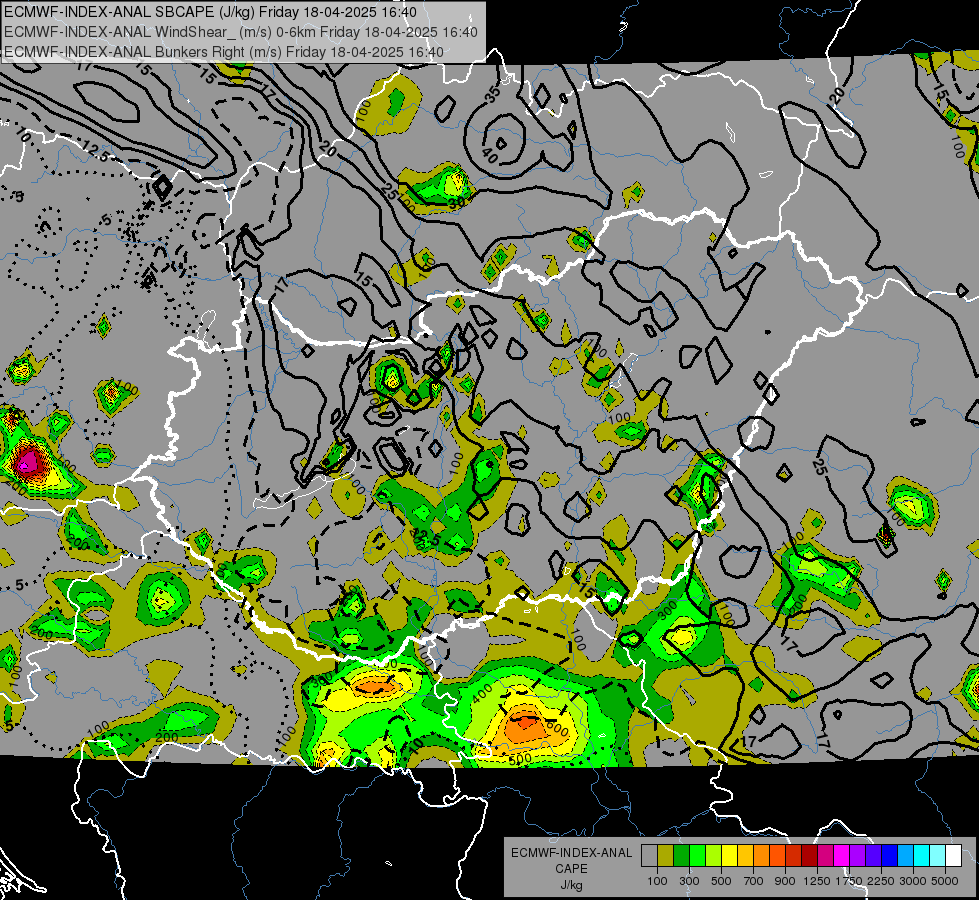This screenshot has height=900, width=979.
Task: Click the bright magenta legend swatch
Action: [842, 856]
